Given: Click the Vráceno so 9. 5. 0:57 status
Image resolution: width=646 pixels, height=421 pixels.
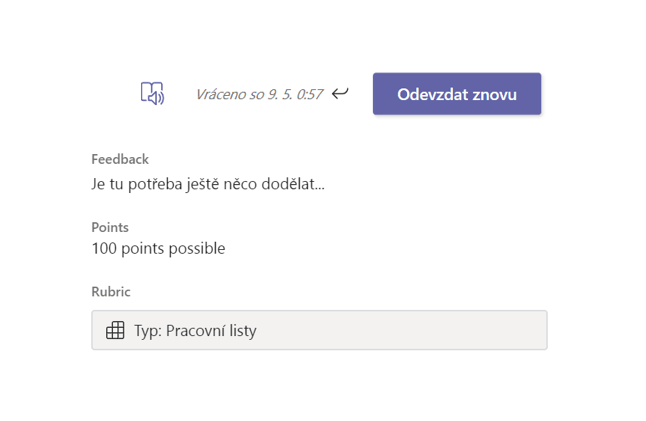Looking at the screenshot, I should [x=259, y=95].
